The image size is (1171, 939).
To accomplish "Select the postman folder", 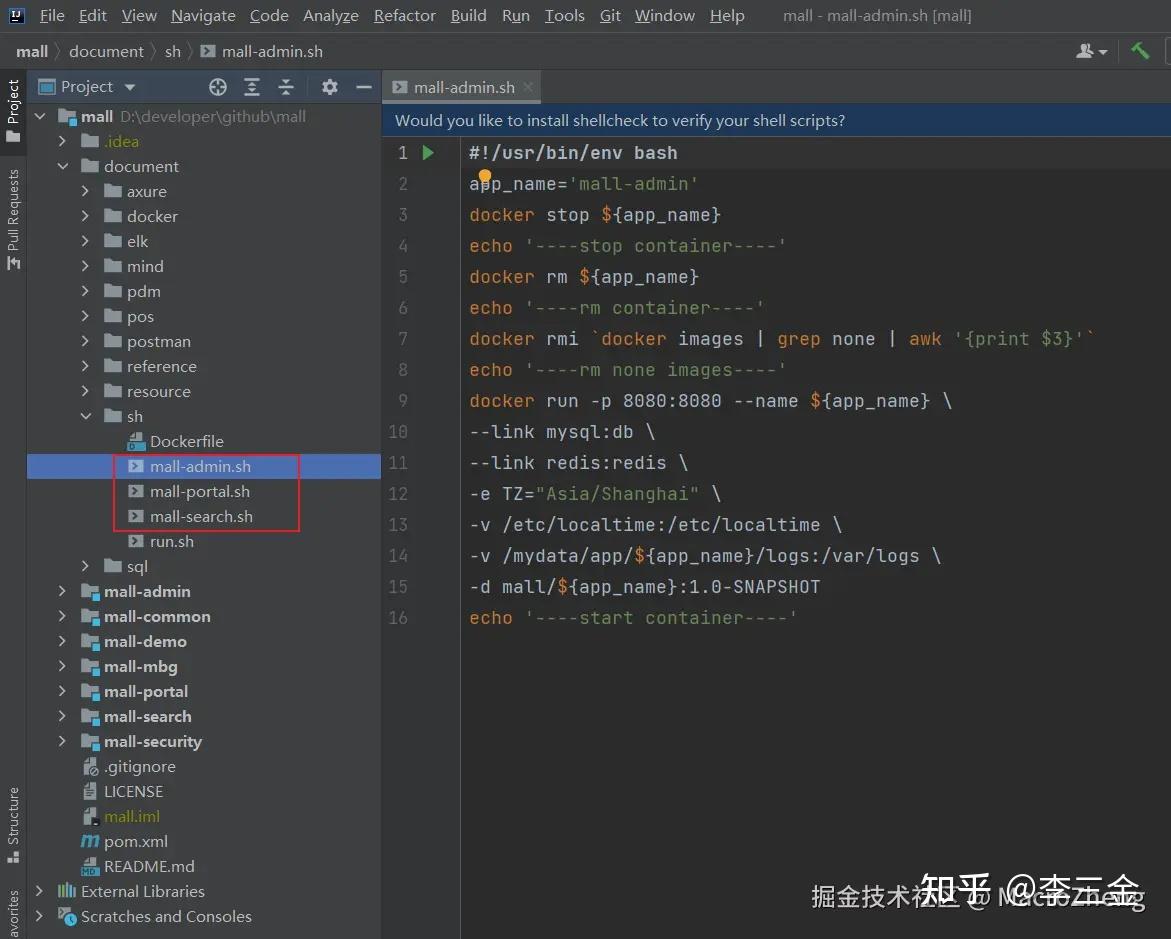I will (x=158, y=341).
